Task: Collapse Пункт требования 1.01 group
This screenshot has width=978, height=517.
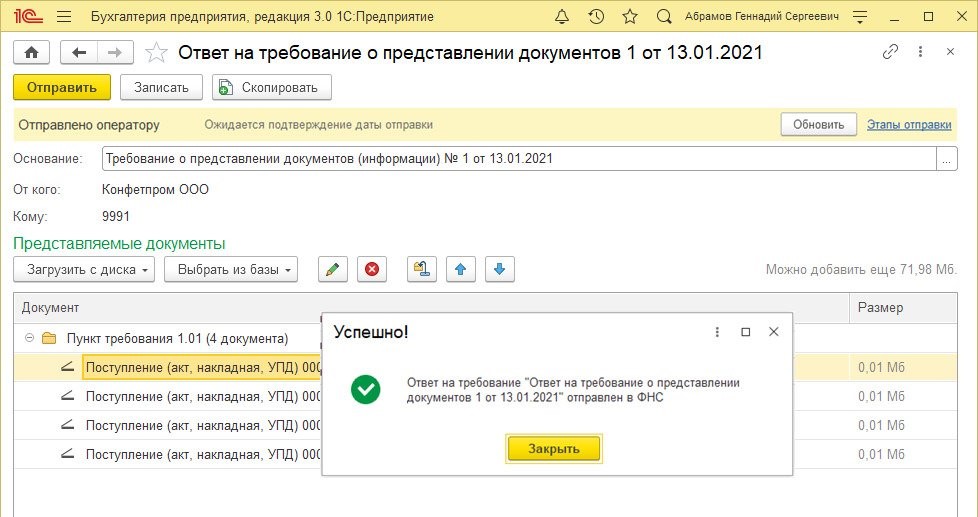Action: [29, 339]
